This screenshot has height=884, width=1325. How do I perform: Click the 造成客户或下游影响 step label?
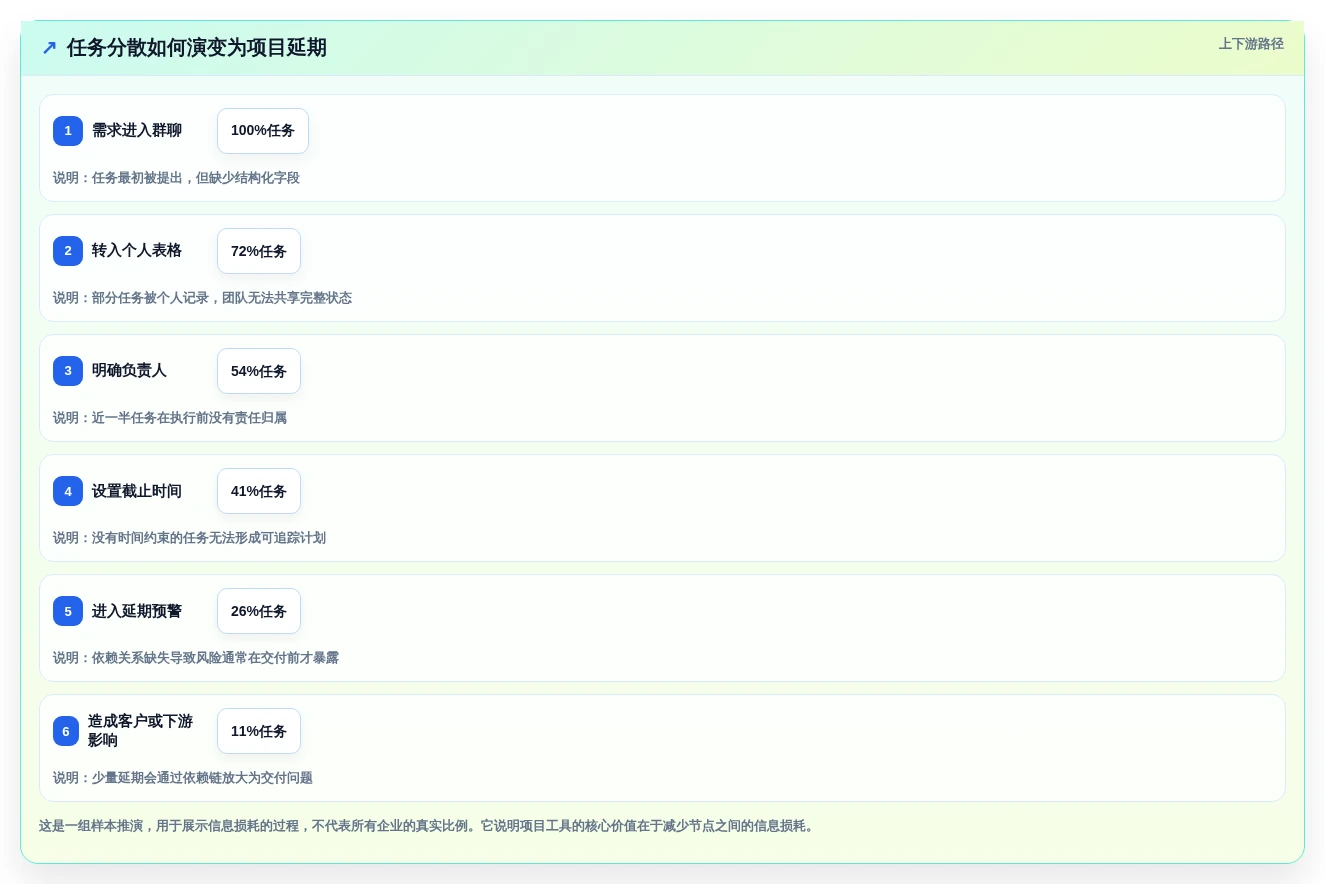140,731
